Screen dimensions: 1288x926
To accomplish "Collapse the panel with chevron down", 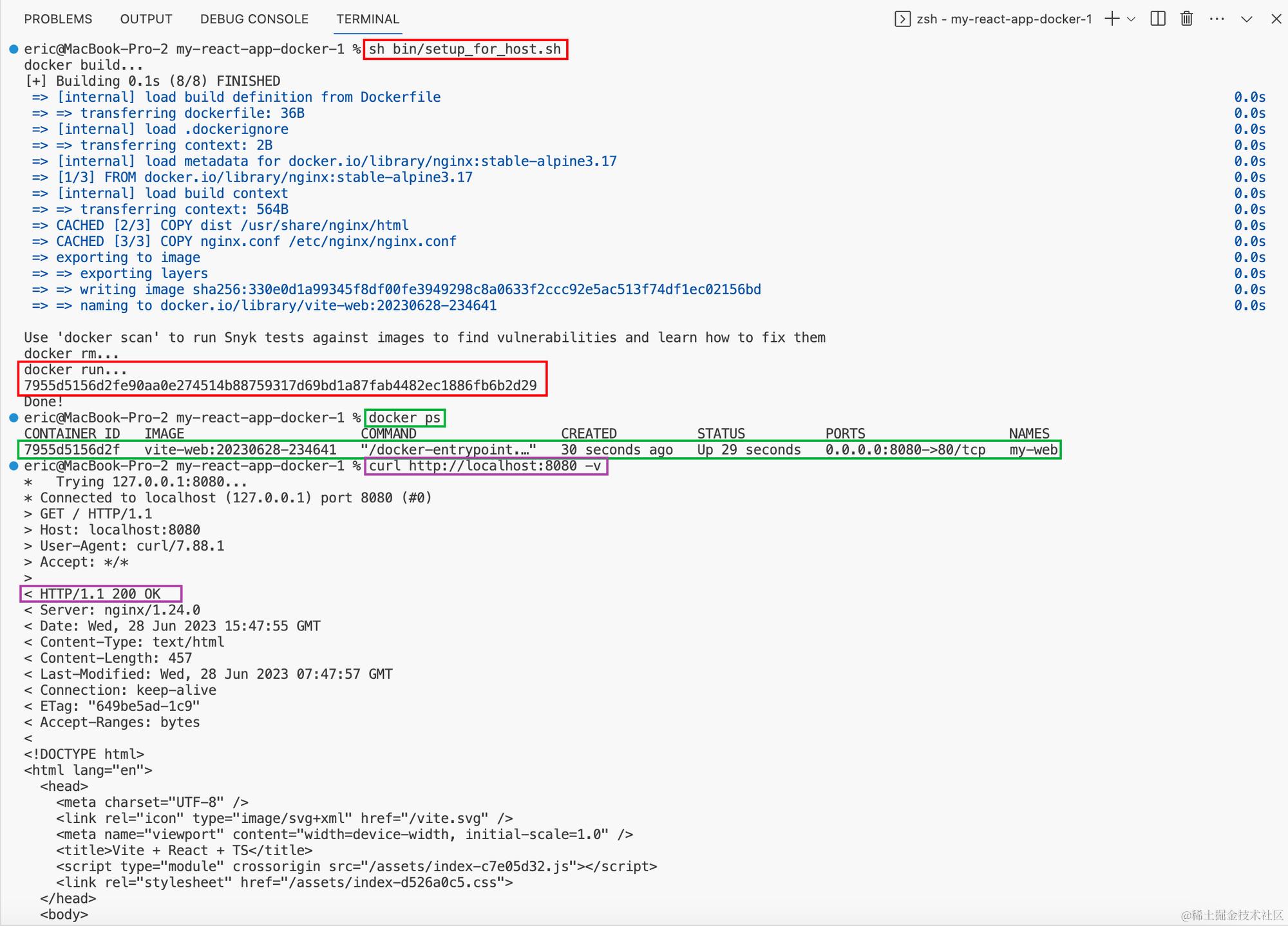I will coord(1247,19).
